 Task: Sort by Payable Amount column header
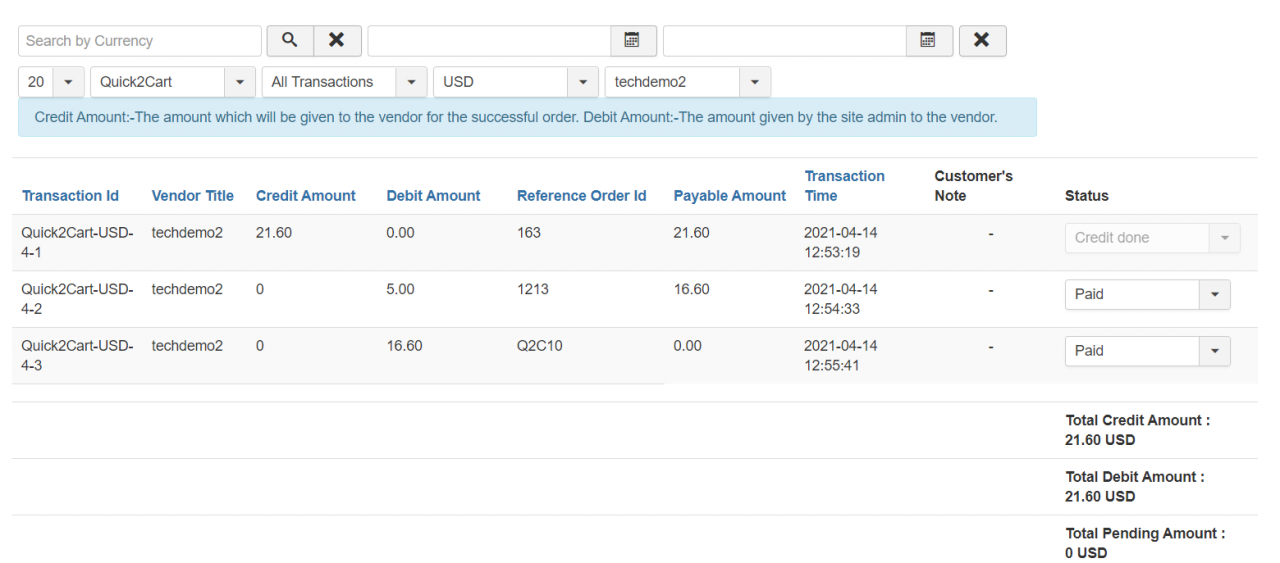click(x=729, y=196)
